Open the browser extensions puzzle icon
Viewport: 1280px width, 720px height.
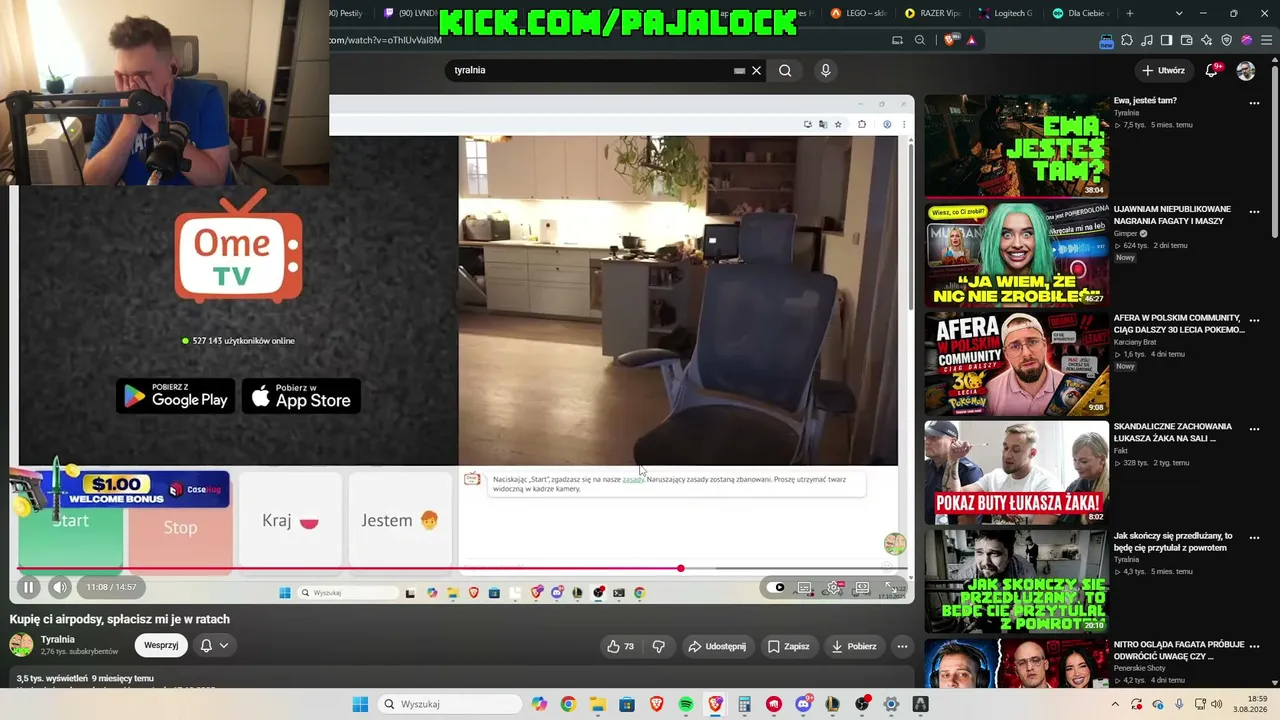point(1127,40)
